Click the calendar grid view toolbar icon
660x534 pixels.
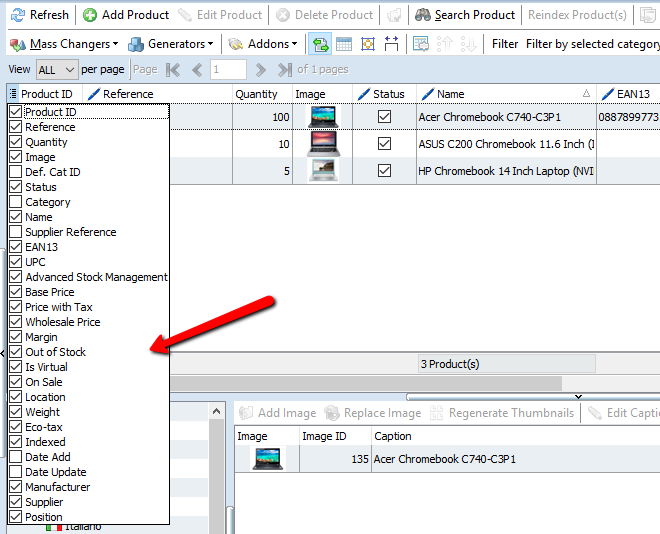point(344,44)
